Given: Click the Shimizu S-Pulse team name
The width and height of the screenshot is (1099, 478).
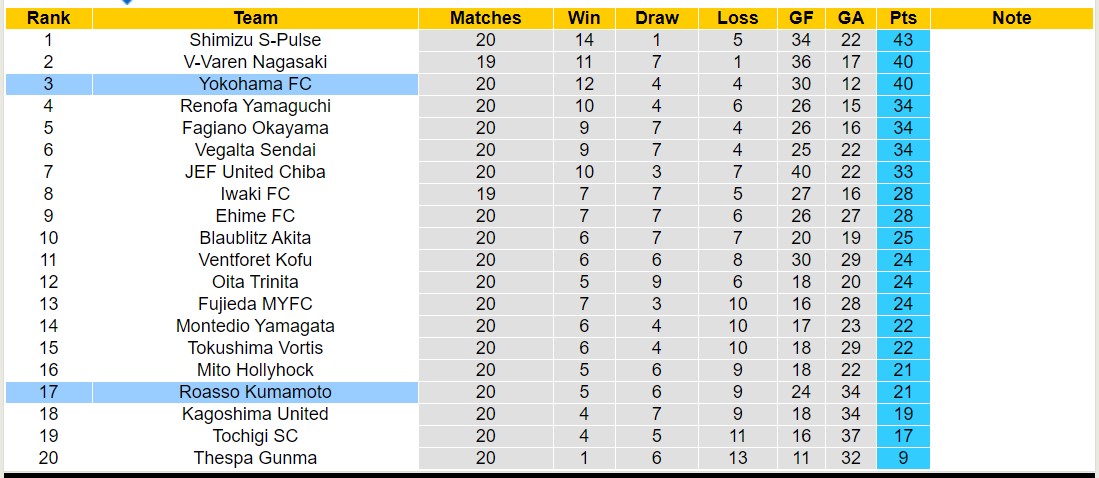Looking at the screenshot, I should click(x=255, y=40).
